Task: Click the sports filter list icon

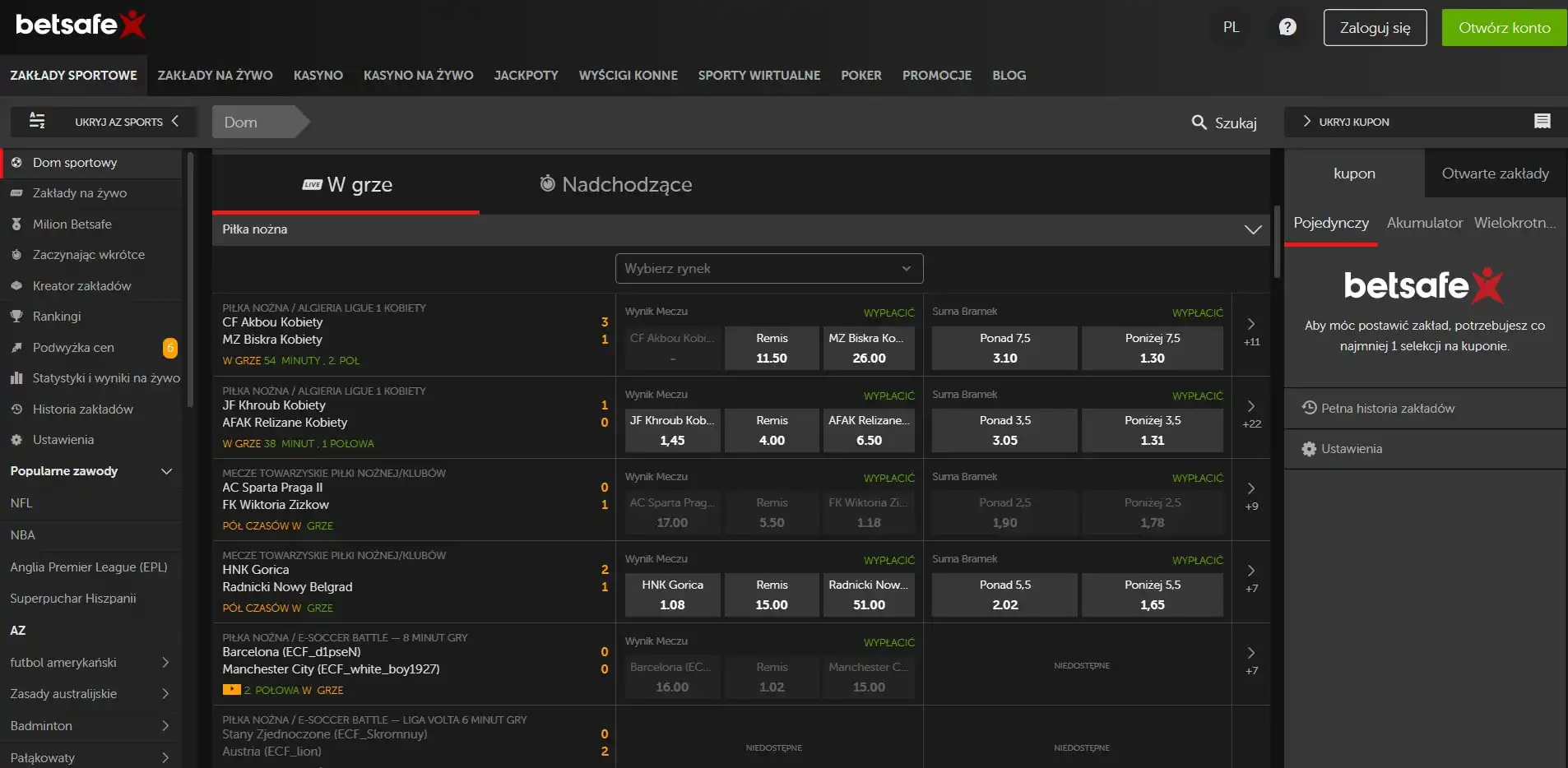Action: [x=37, y=121]
